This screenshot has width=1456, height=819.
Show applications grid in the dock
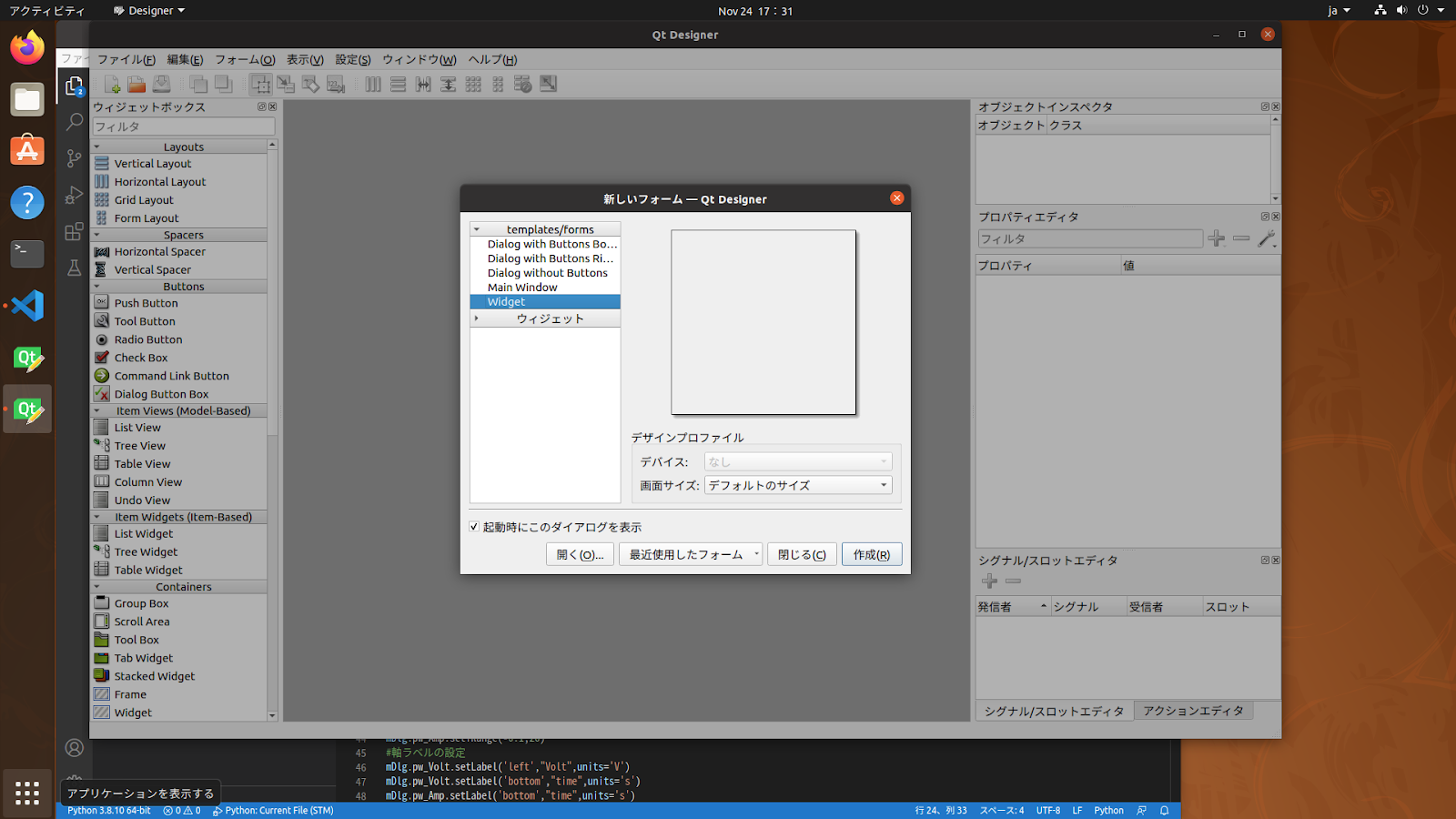click(27, 793)
